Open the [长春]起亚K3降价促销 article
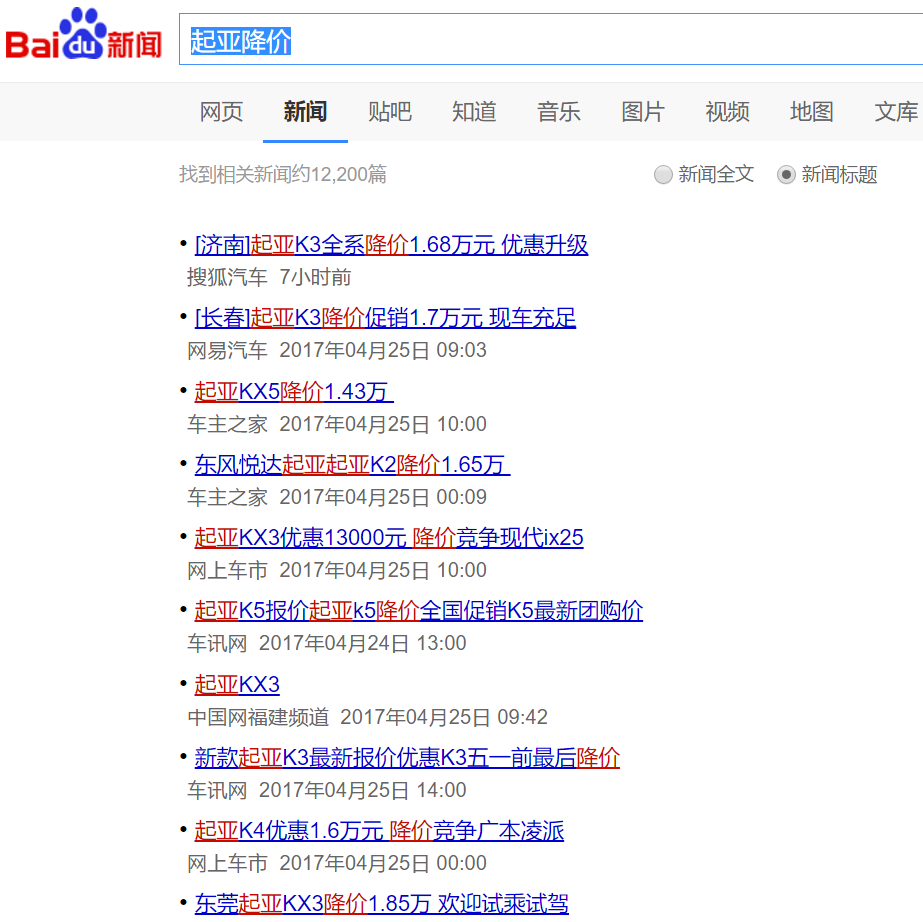The width and height of the screenshot is (923, 922). pos(385,318)
